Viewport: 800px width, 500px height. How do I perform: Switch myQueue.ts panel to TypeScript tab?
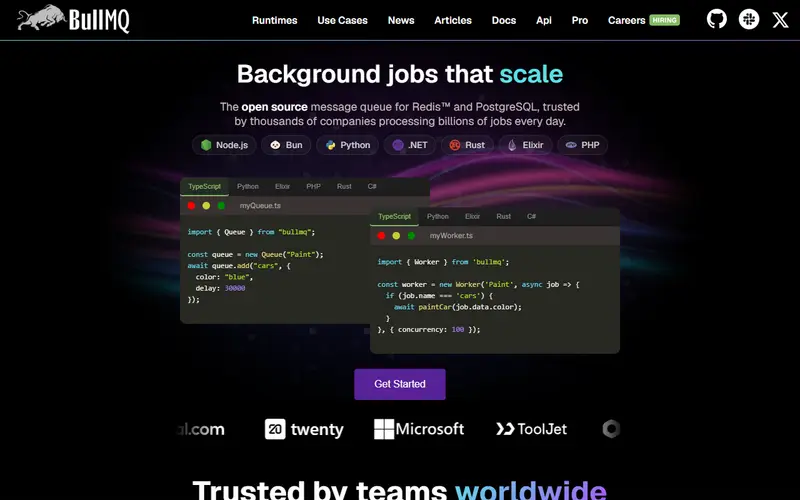[204, 187]
